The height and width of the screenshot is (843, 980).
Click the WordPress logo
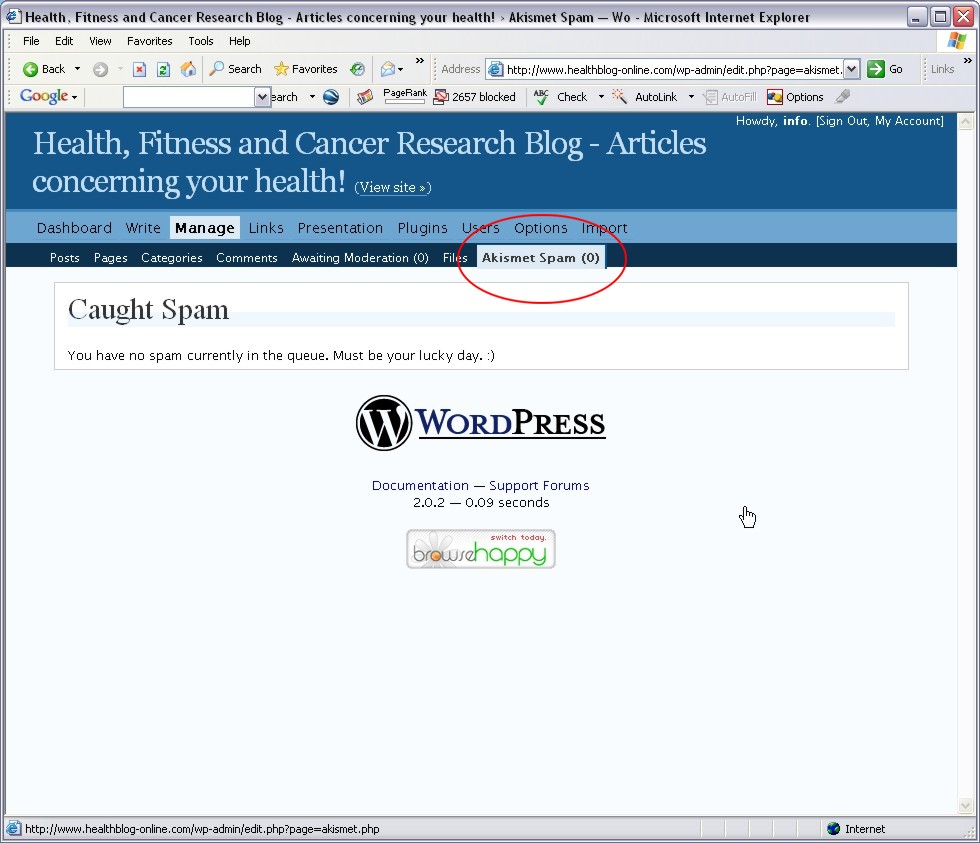[480, 422]
